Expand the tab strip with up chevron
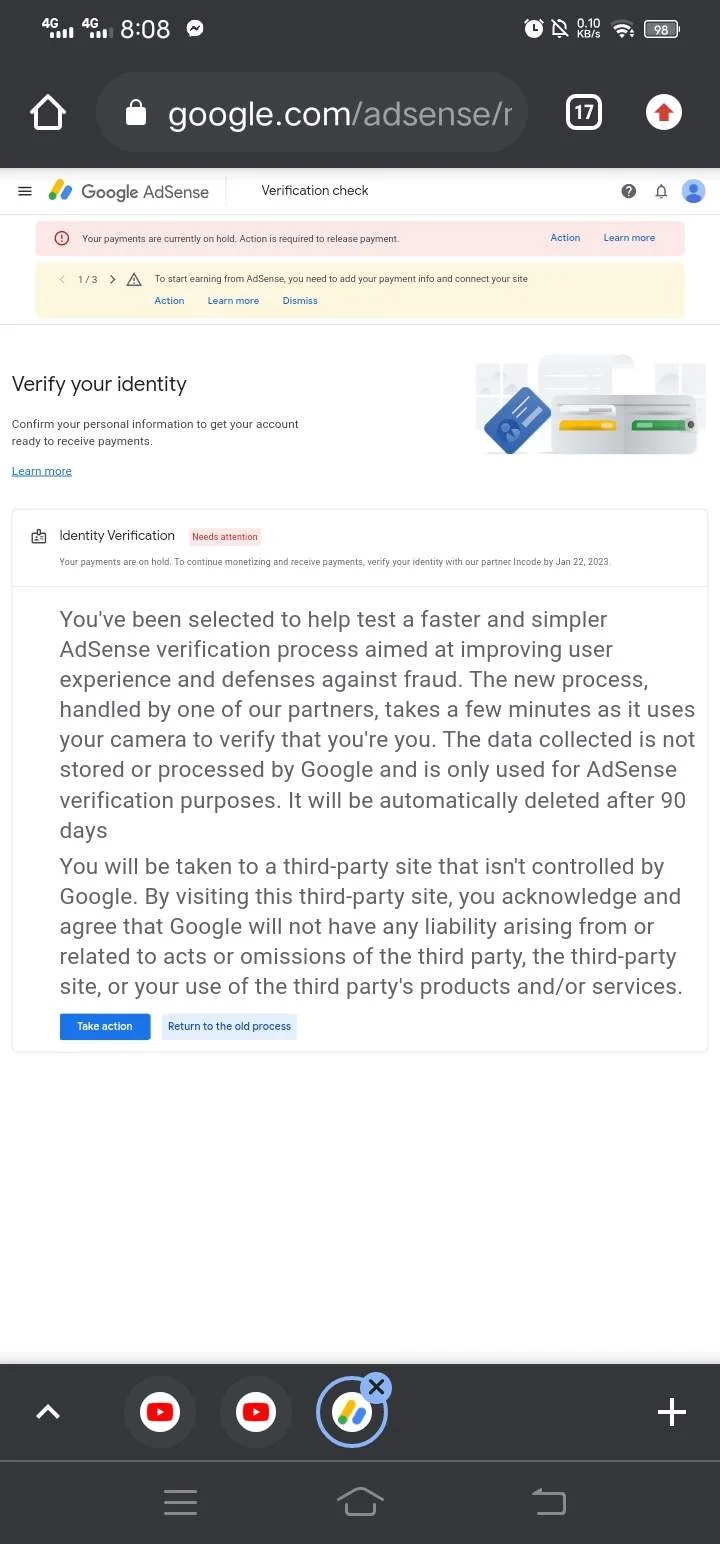Viewport: 720px width, 1544px height. pyautogui.click(x=48, y=1412)
